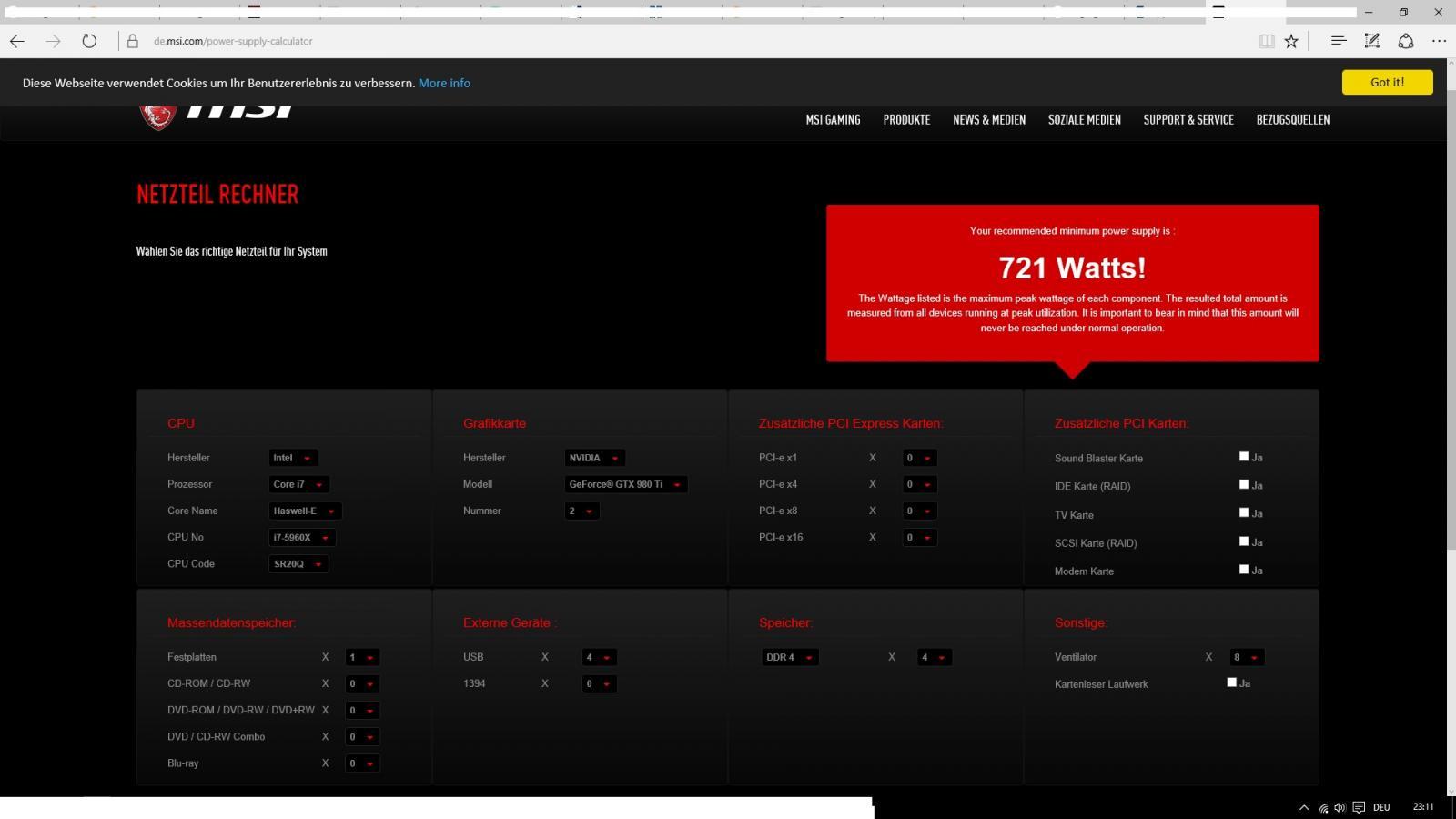Open the CPU Code SR20Q dropdown
Screen dimensions: 1456x819
pyautogui.click(x=298, y=563)
